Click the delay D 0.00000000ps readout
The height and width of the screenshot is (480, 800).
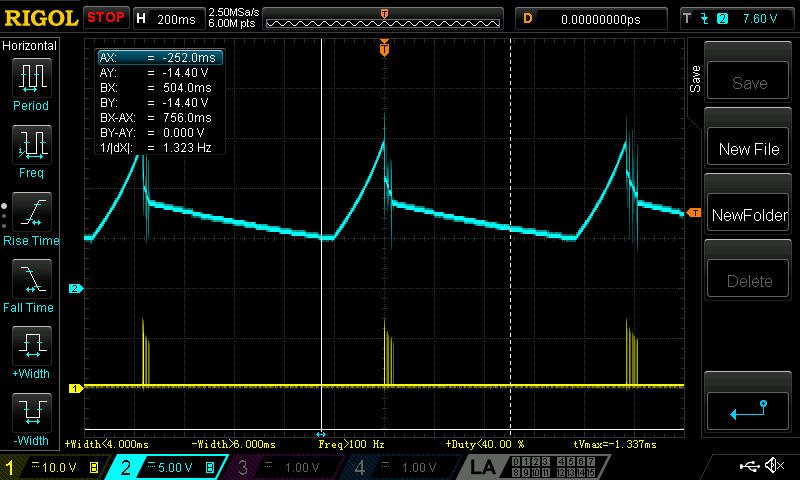[591, 19]
